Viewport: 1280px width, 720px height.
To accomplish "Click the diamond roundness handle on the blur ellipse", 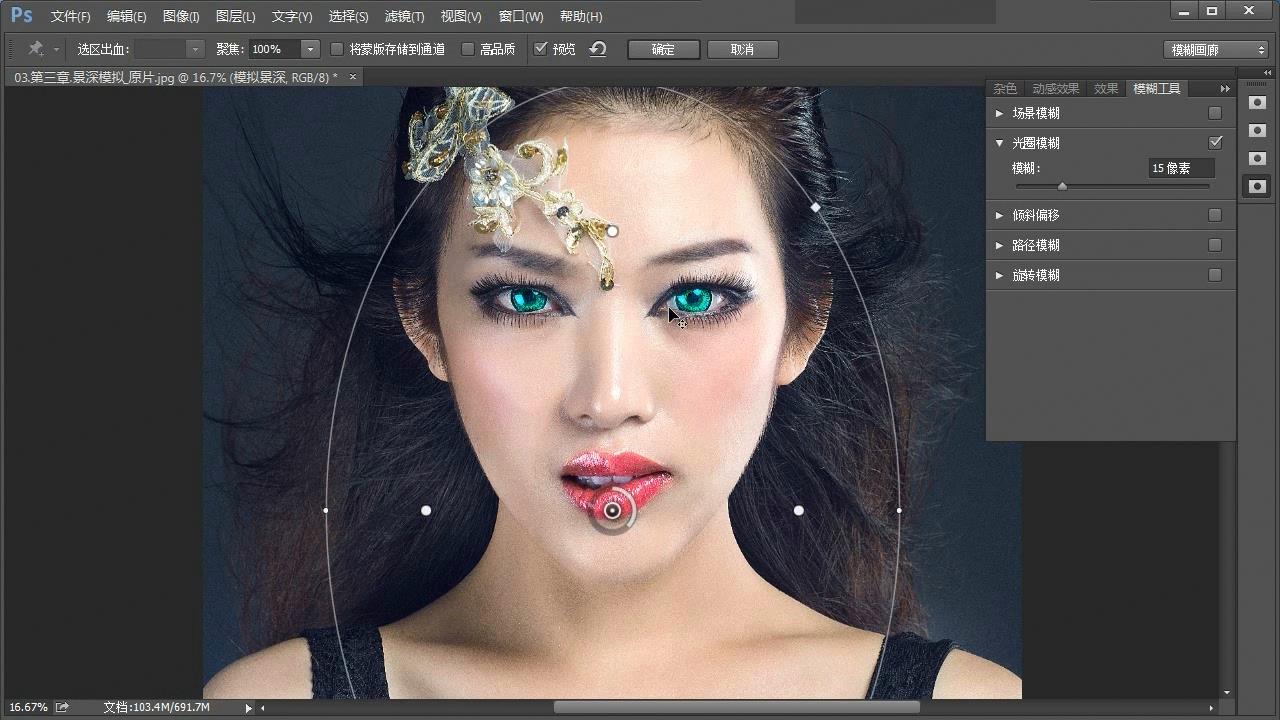I will 815,207.
